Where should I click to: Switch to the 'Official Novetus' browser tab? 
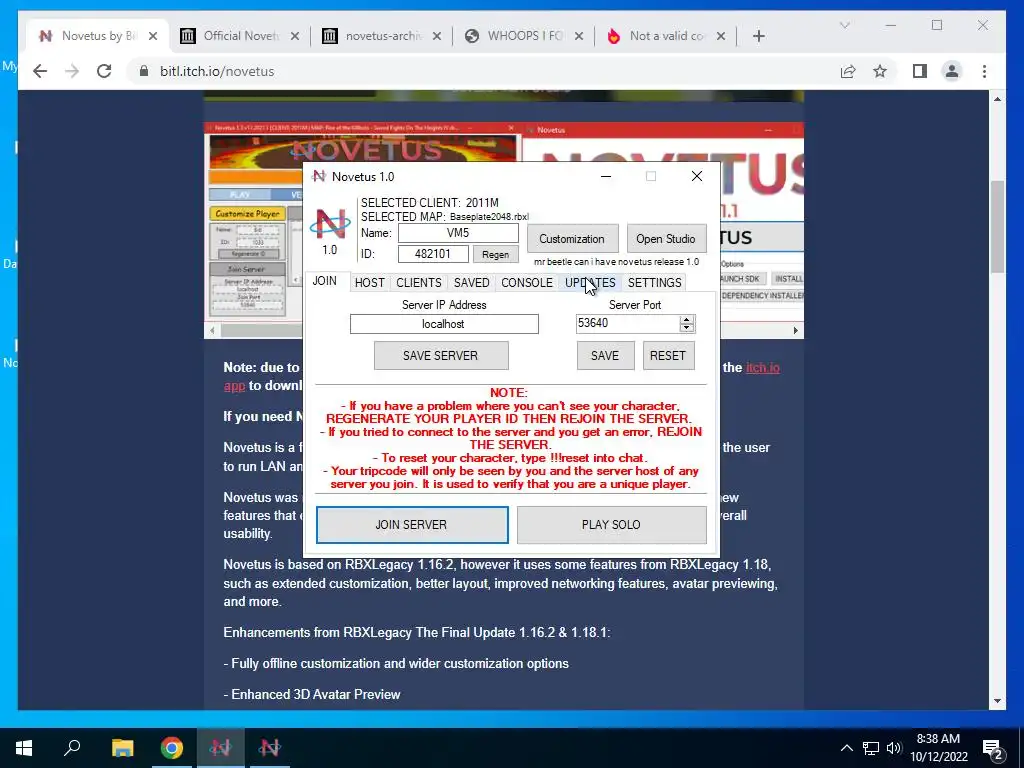coord(240,36)
